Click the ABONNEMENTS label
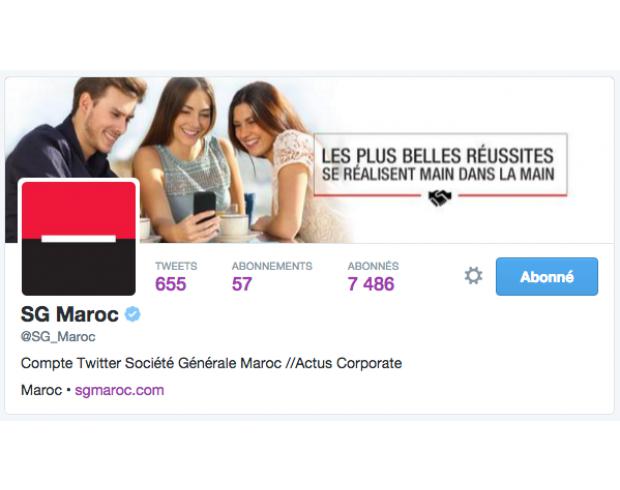 coord(272,266)
